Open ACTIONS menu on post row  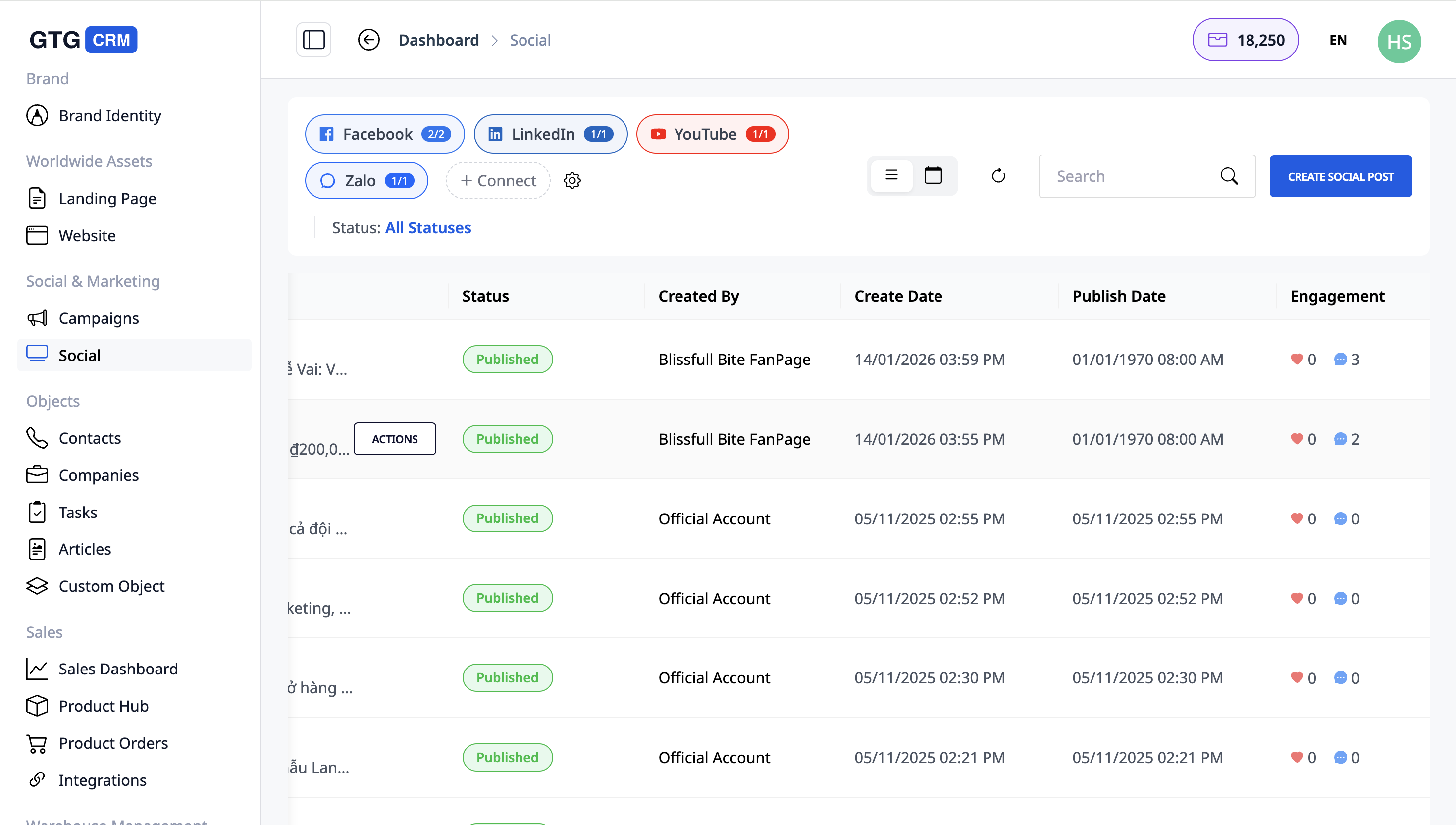(x=394, y=439)
